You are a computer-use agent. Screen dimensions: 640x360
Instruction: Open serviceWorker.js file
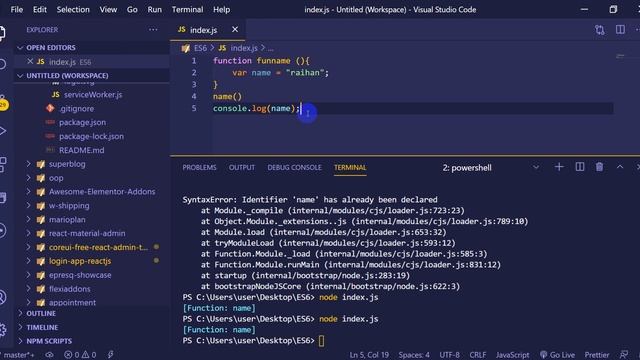click(x=93, y=94)
